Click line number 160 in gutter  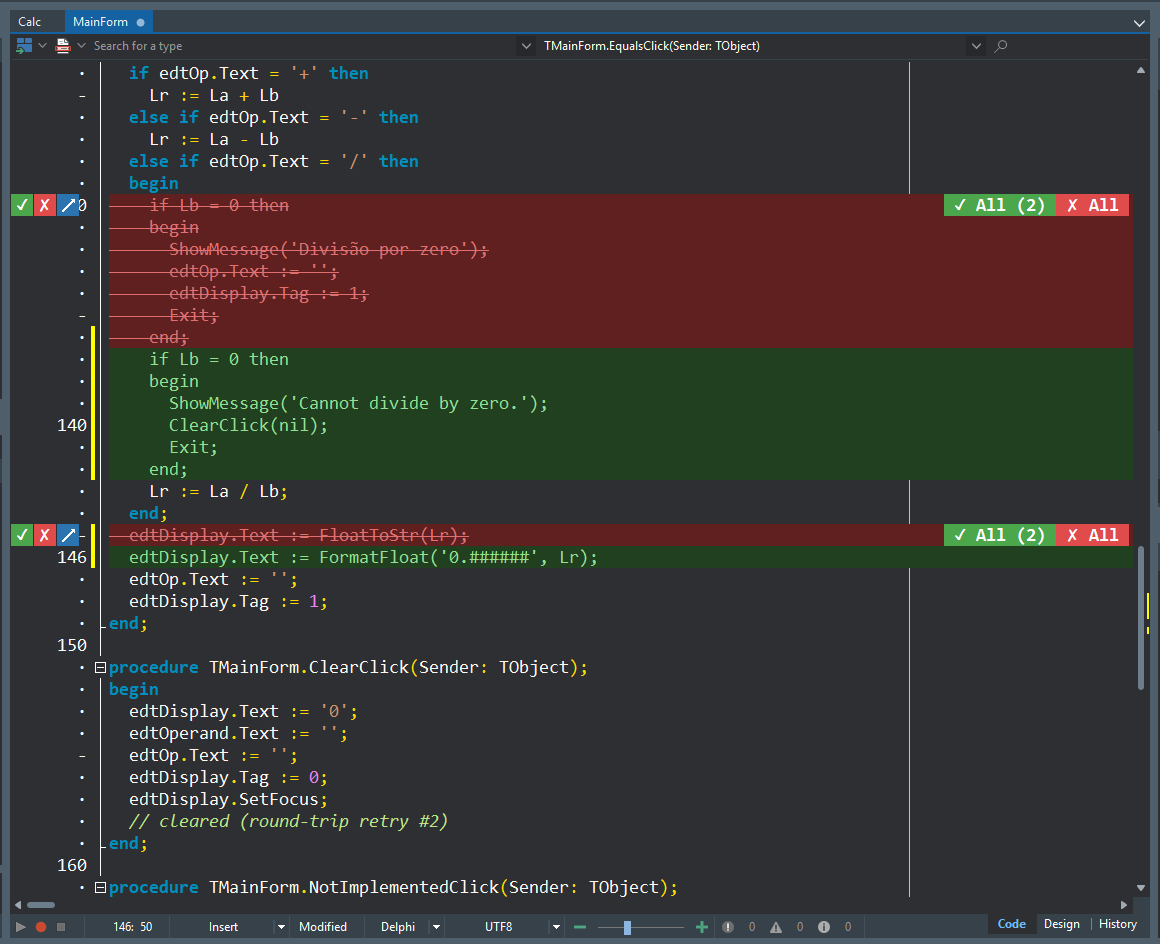click(72, 865)
